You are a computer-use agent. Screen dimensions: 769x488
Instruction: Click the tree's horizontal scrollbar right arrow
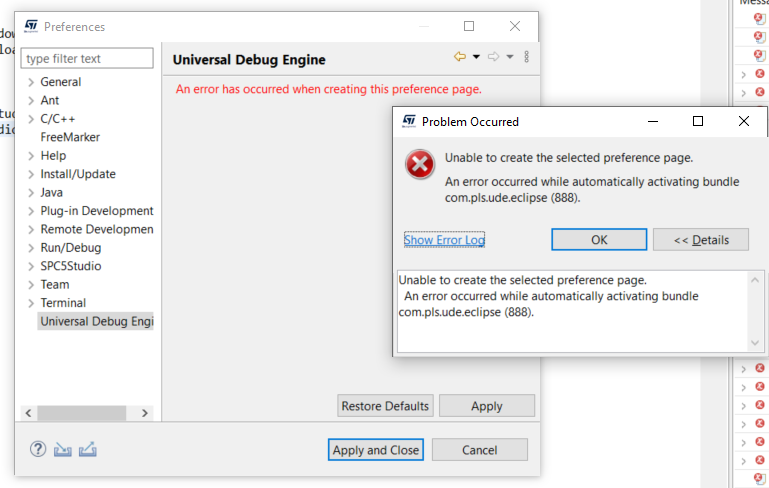pyautogui.click(x=145, y=412)
